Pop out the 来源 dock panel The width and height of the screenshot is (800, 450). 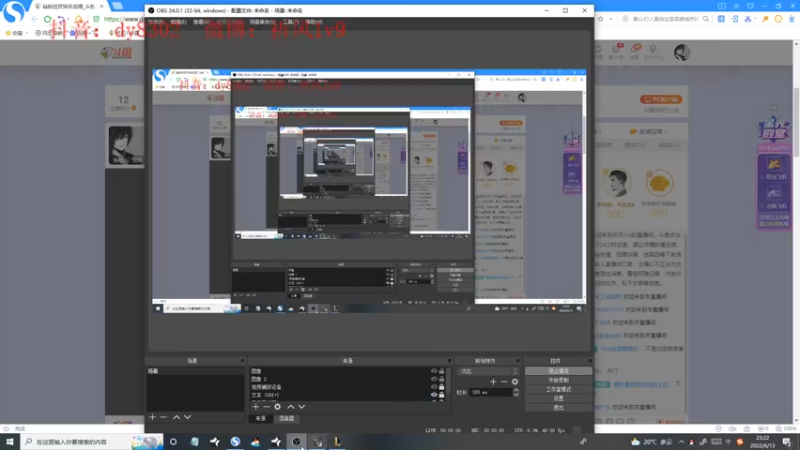pos(449,361)
